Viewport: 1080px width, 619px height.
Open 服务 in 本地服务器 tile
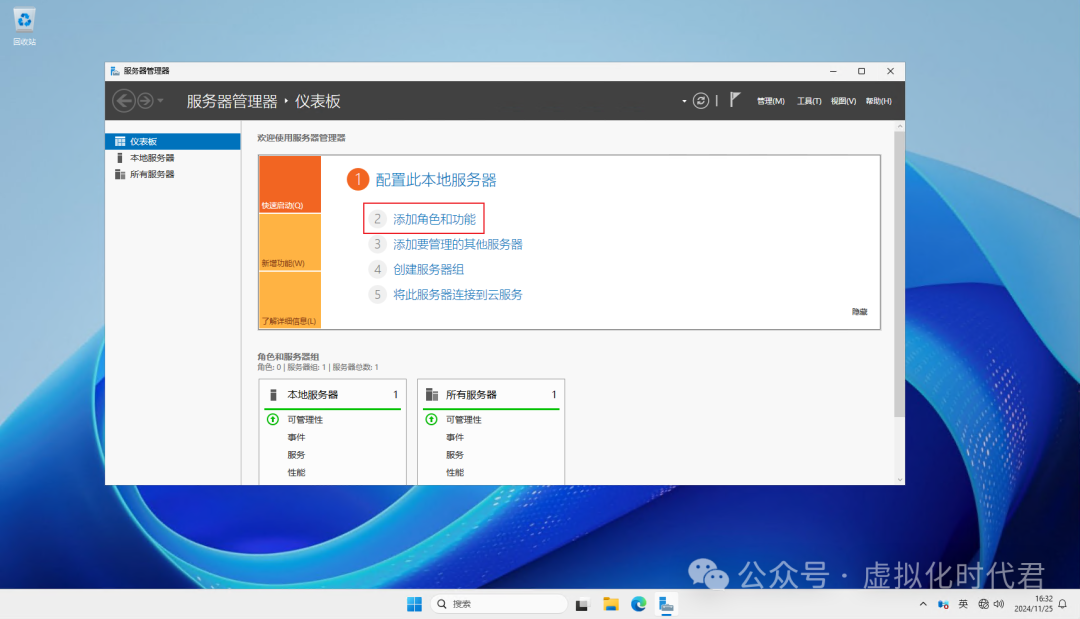point(296,455)
